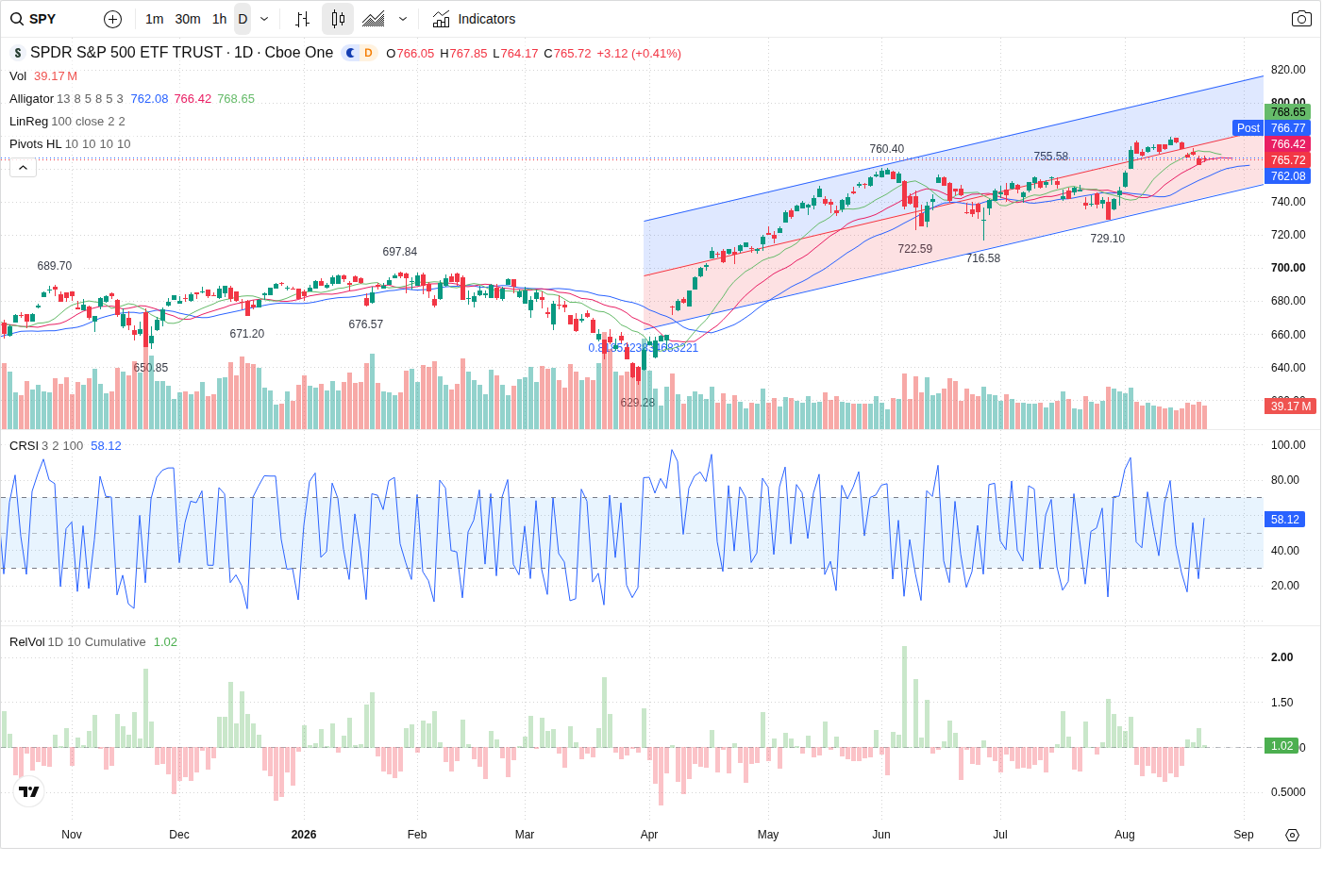Click the Sep label on the time axis
1340x896 pixels.
(x=1244, y=835)
